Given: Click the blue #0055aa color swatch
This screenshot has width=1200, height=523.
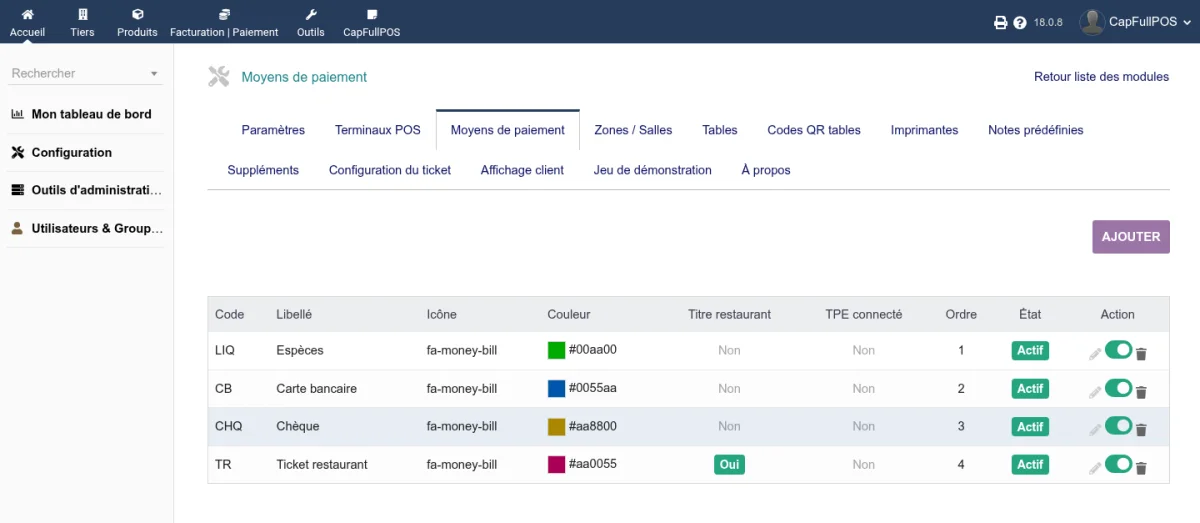Looking at the screenshot, I should coord(557,388).
